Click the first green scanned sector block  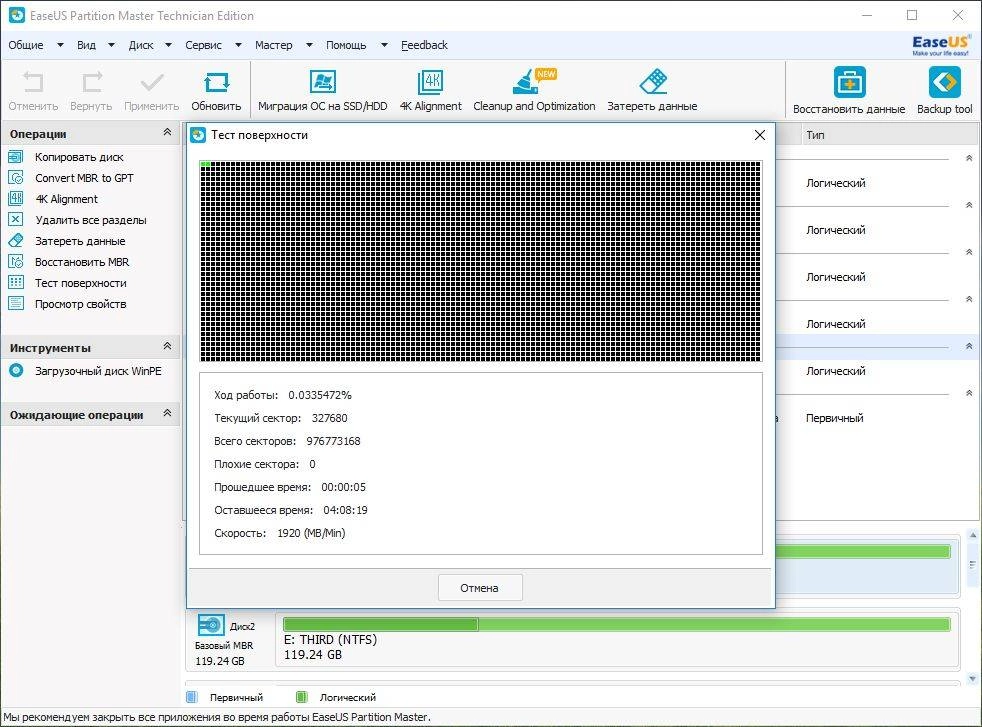click(x=203, y=164)
